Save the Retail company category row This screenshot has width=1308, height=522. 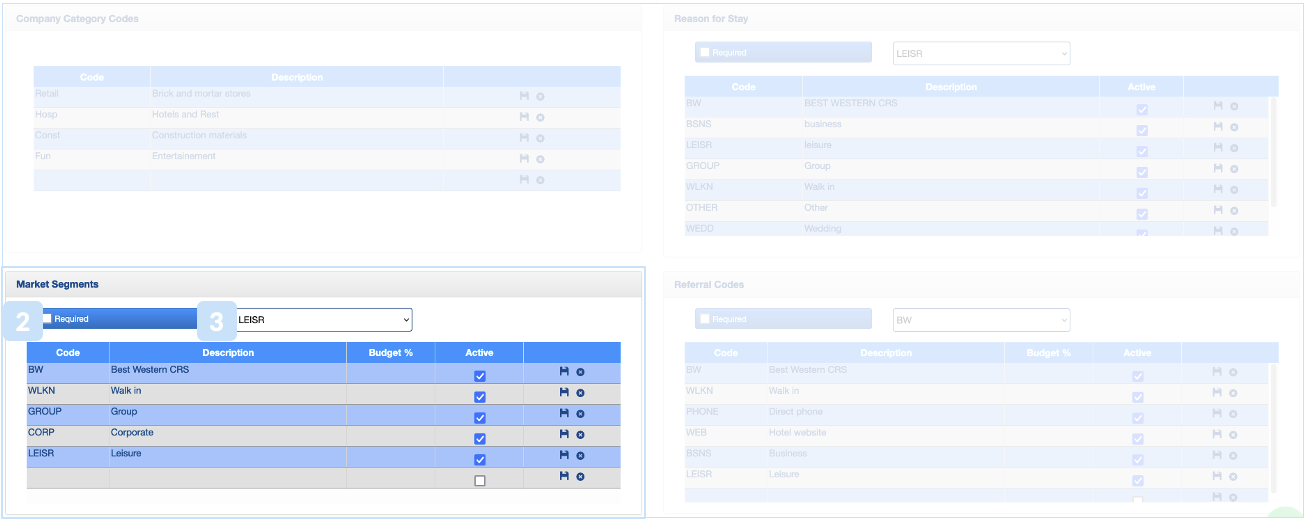[x=524, y=96]
